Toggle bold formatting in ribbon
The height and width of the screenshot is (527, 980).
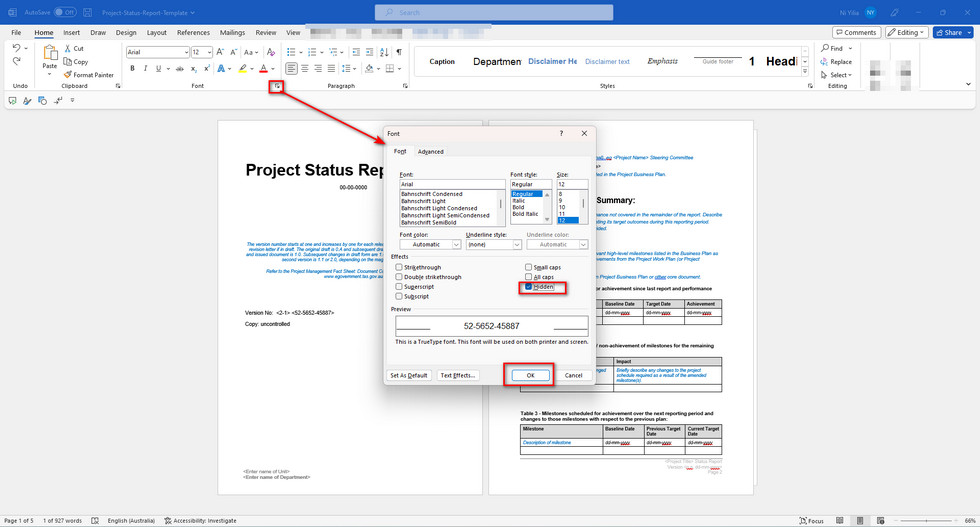coord(132,69)
